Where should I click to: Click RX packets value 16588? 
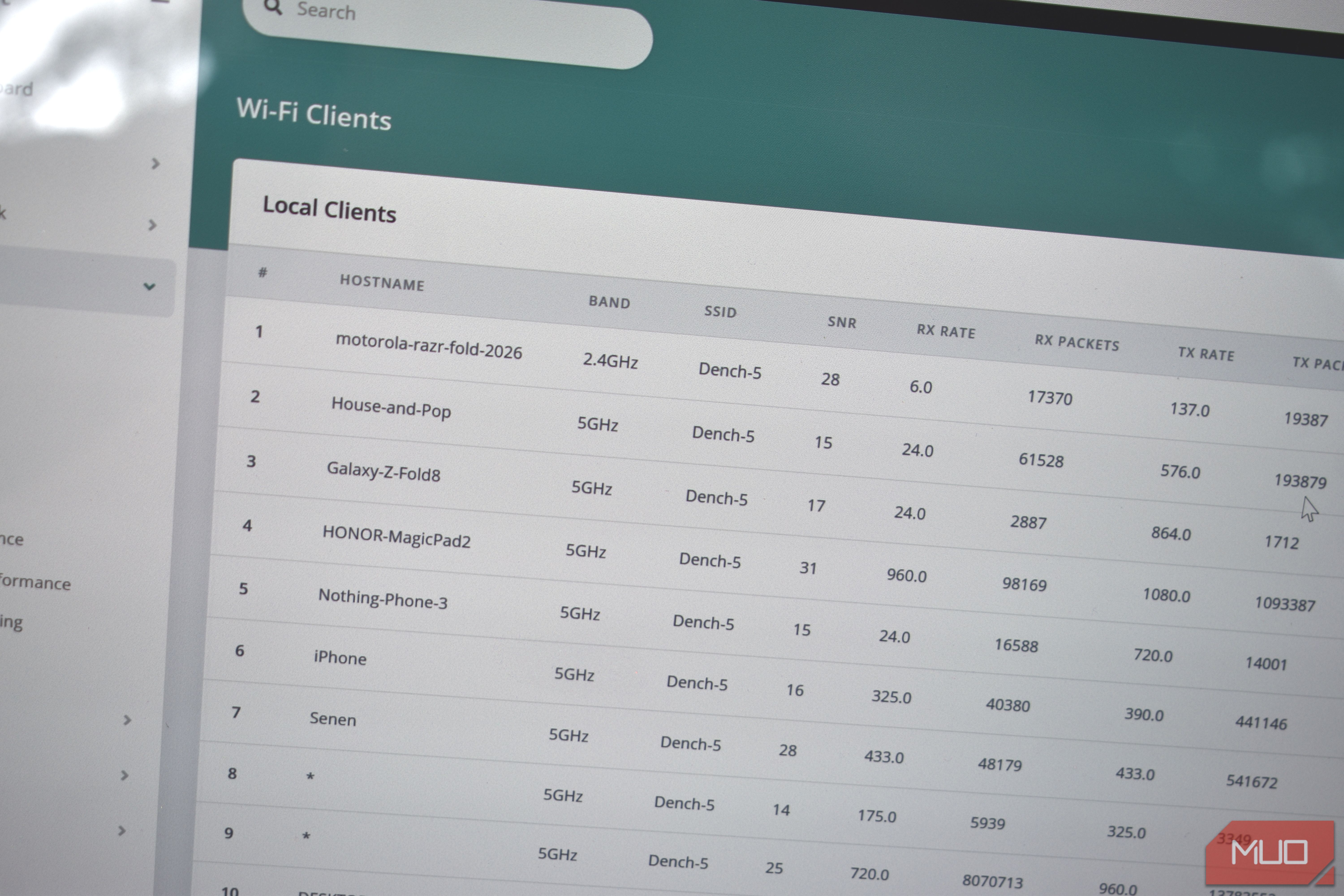pyautogui.click(x=1016, y=645)
